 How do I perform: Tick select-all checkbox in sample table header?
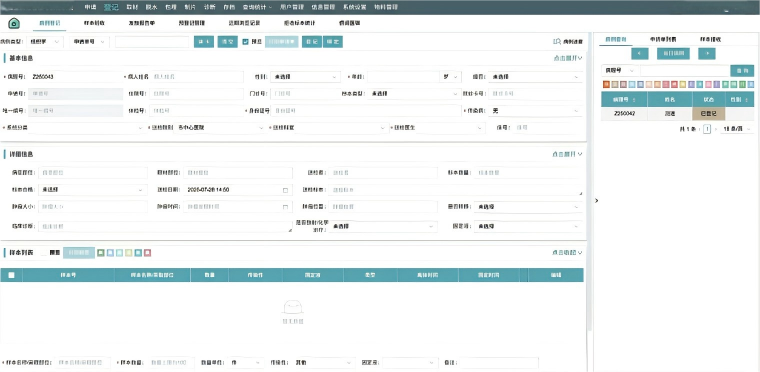[12, 275]
